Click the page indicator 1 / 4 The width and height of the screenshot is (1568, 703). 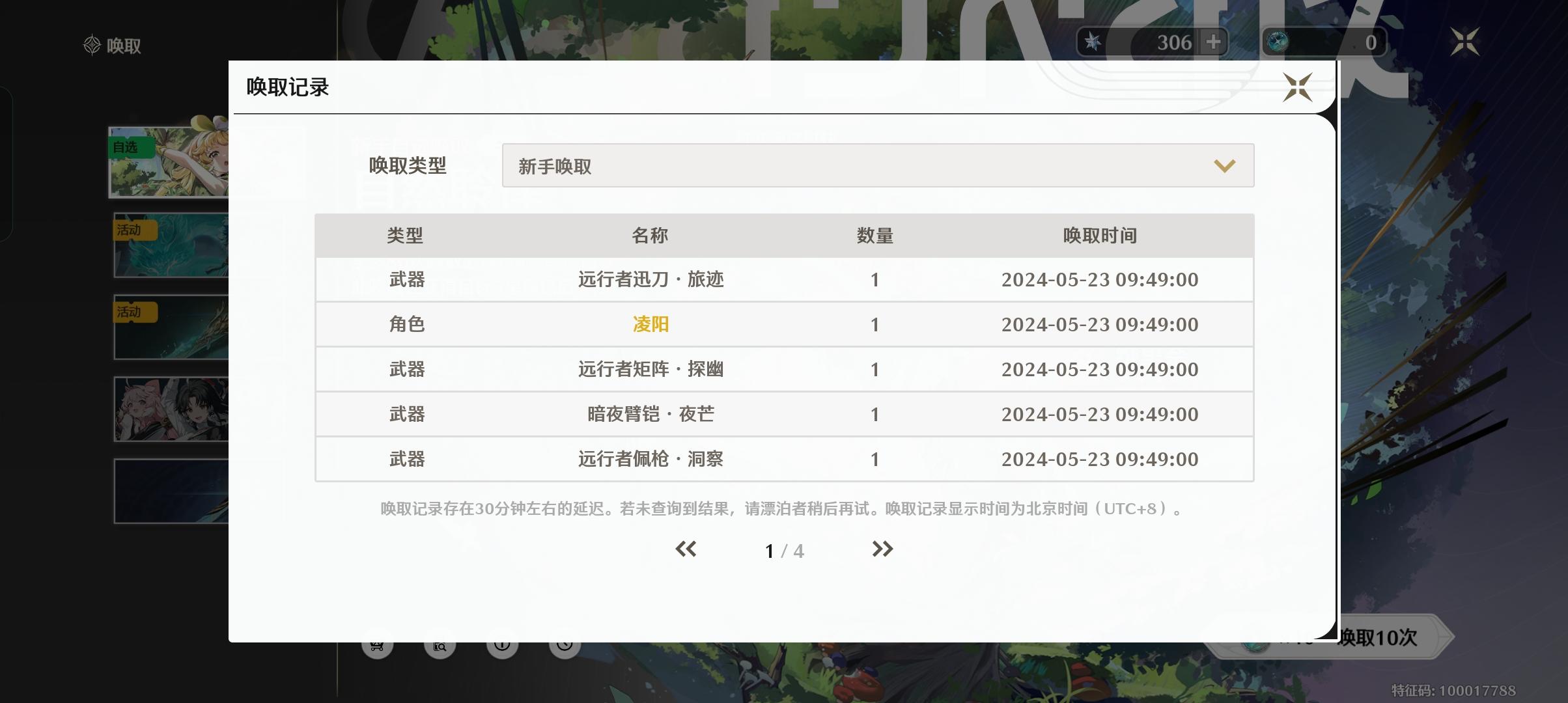coord(784,551)
